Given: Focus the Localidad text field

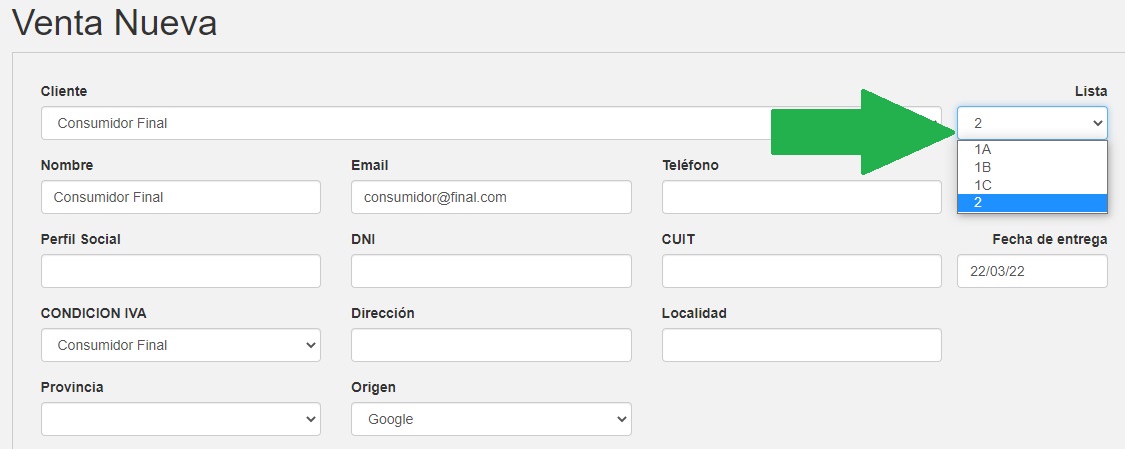Looking at the screenshot, I should coord(801,345).
